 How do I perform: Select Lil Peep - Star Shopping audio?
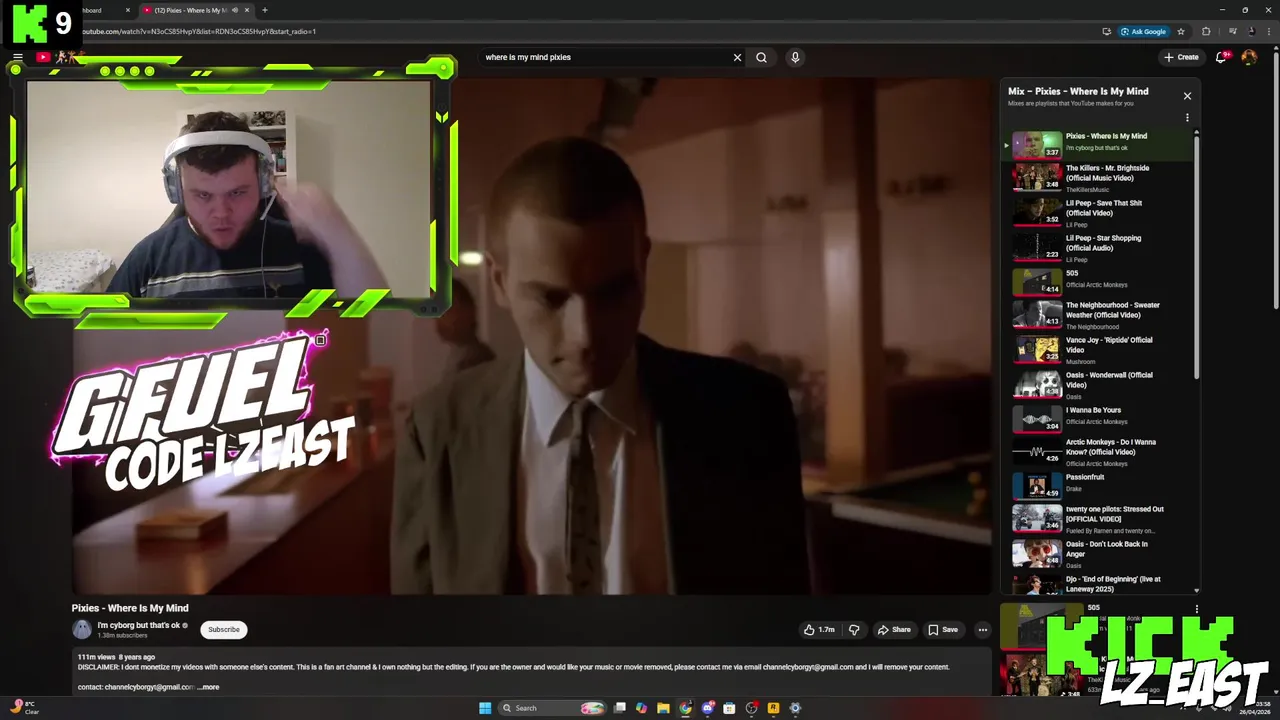click(1097, 247)
